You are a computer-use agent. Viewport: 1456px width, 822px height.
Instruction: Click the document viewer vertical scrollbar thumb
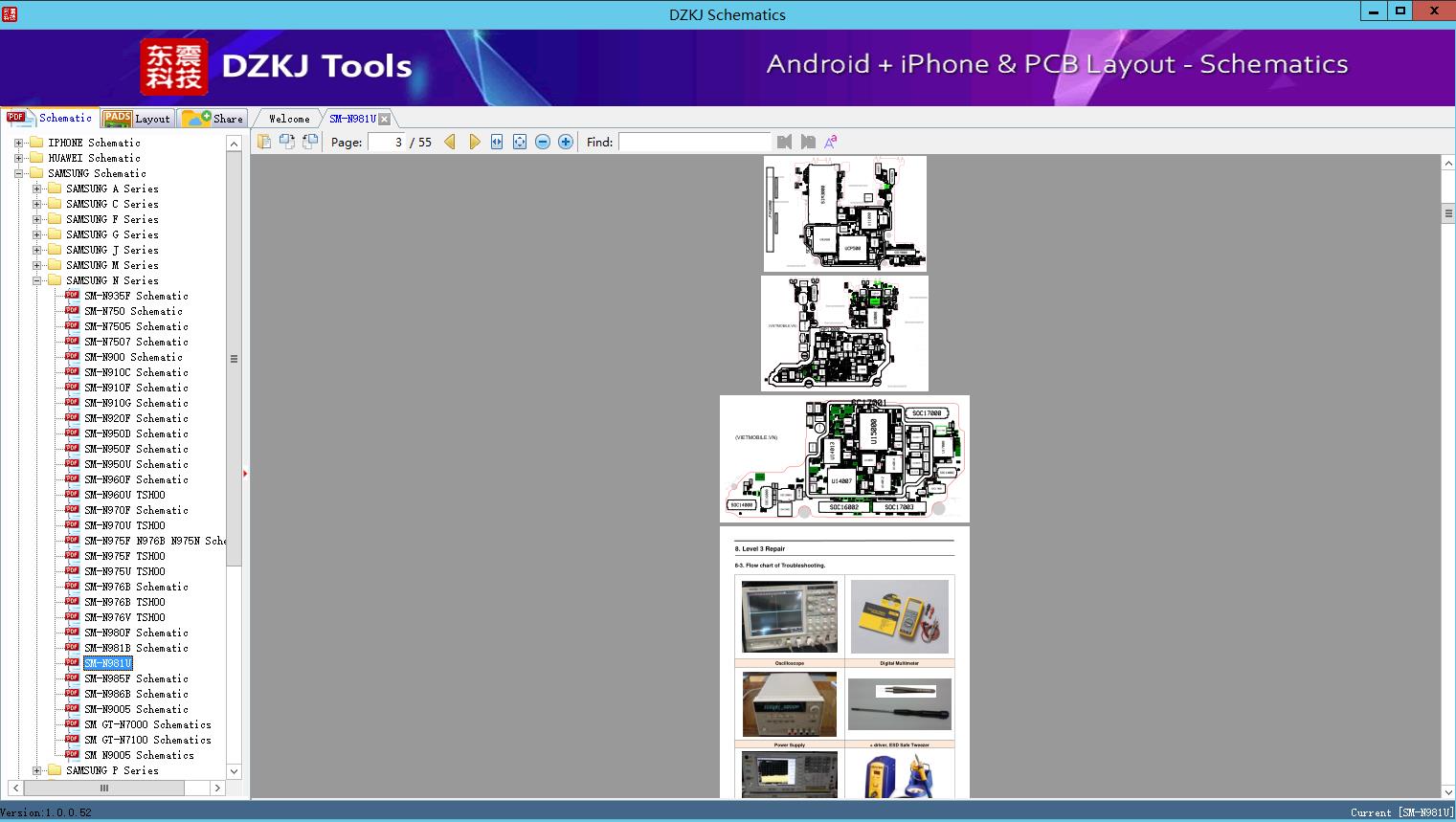(1448, 212)
